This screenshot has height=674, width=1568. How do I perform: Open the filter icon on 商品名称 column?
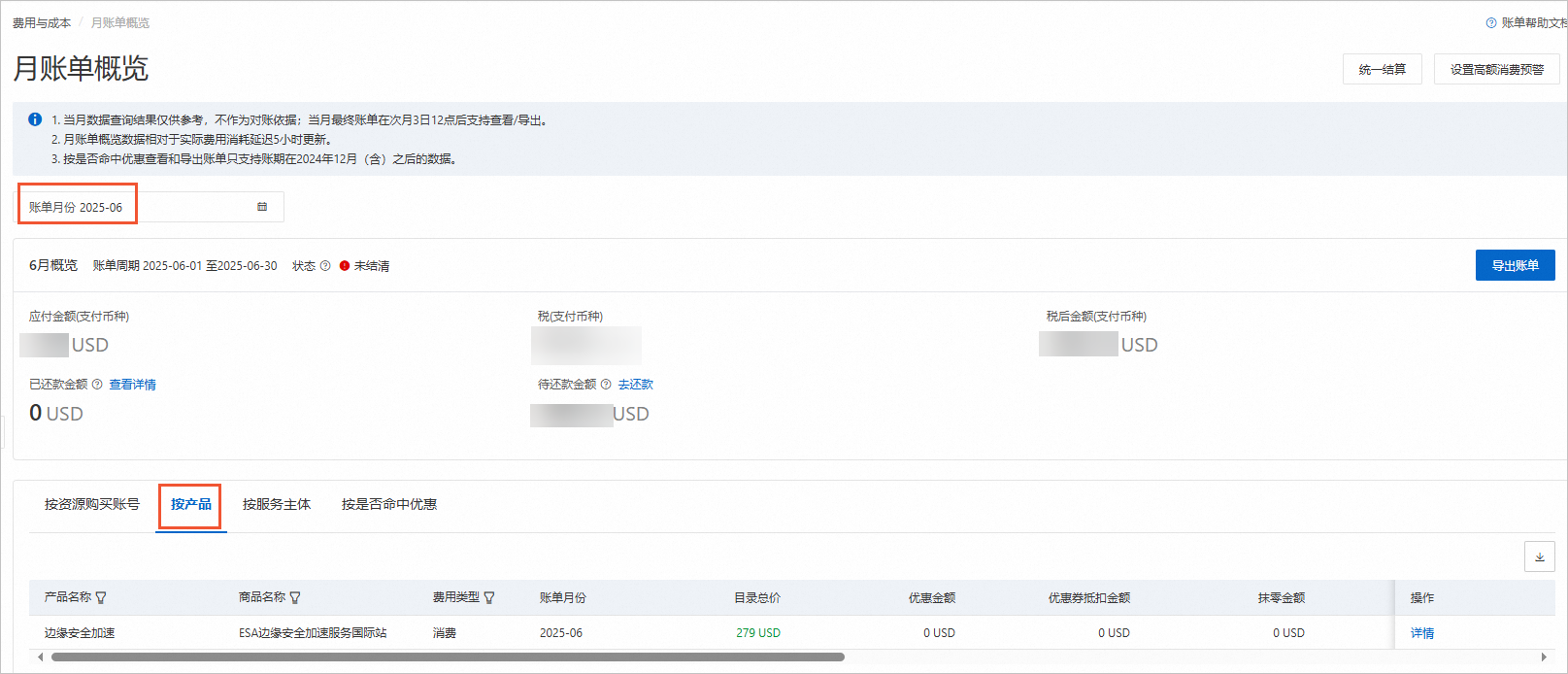tap(295, 597)
